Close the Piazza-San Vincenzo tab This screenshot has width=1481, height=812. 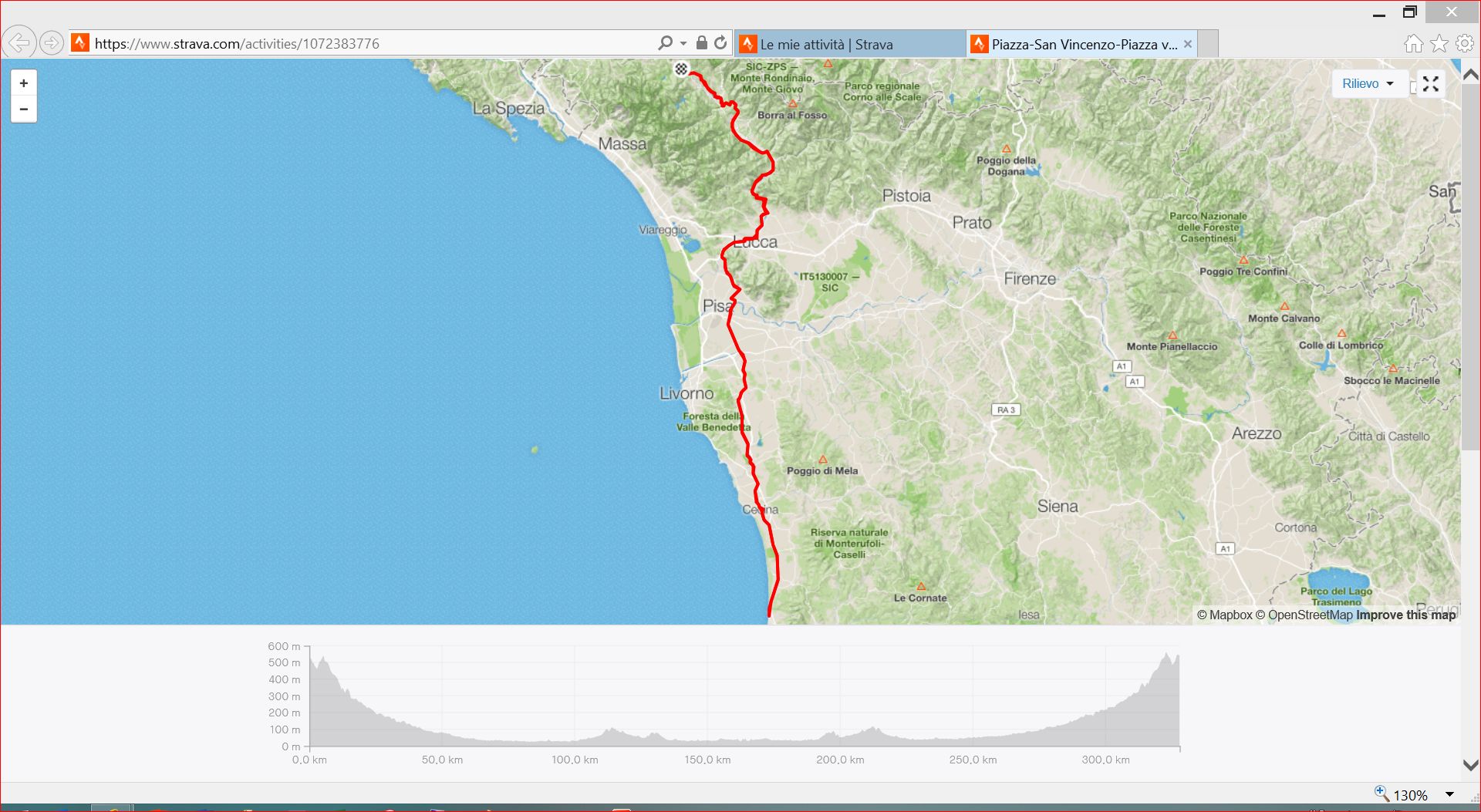1188,44
